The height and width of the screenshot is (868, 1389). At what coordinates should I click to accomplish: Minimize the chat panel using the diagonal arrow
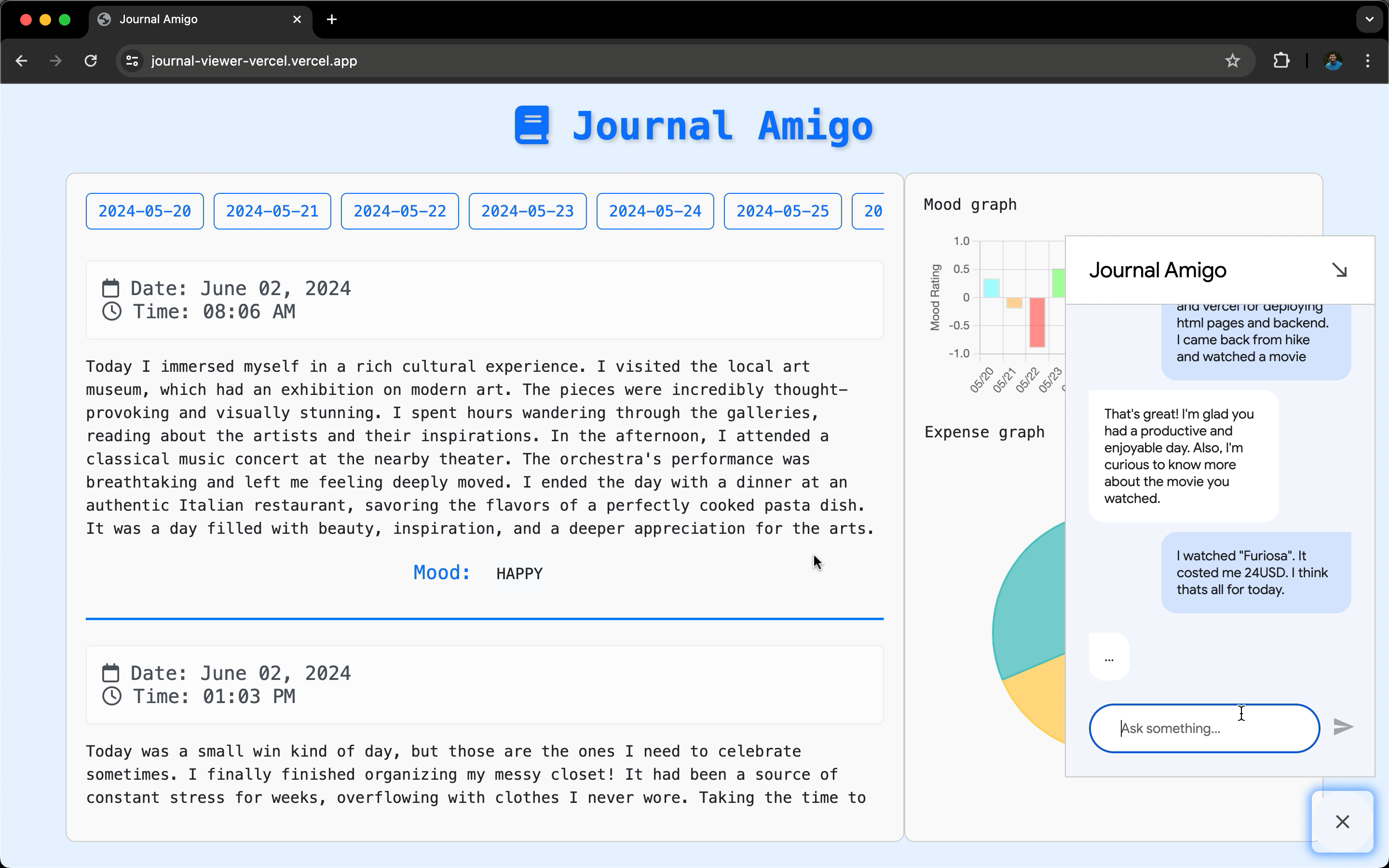click(x=1339, y=270)
